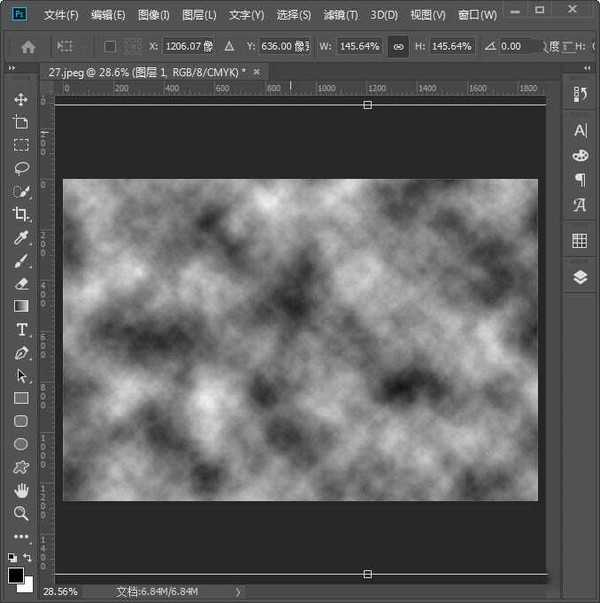600x603 pixels.
Task: Choose the Horizontal Type tool
Action: click(21, 330)
